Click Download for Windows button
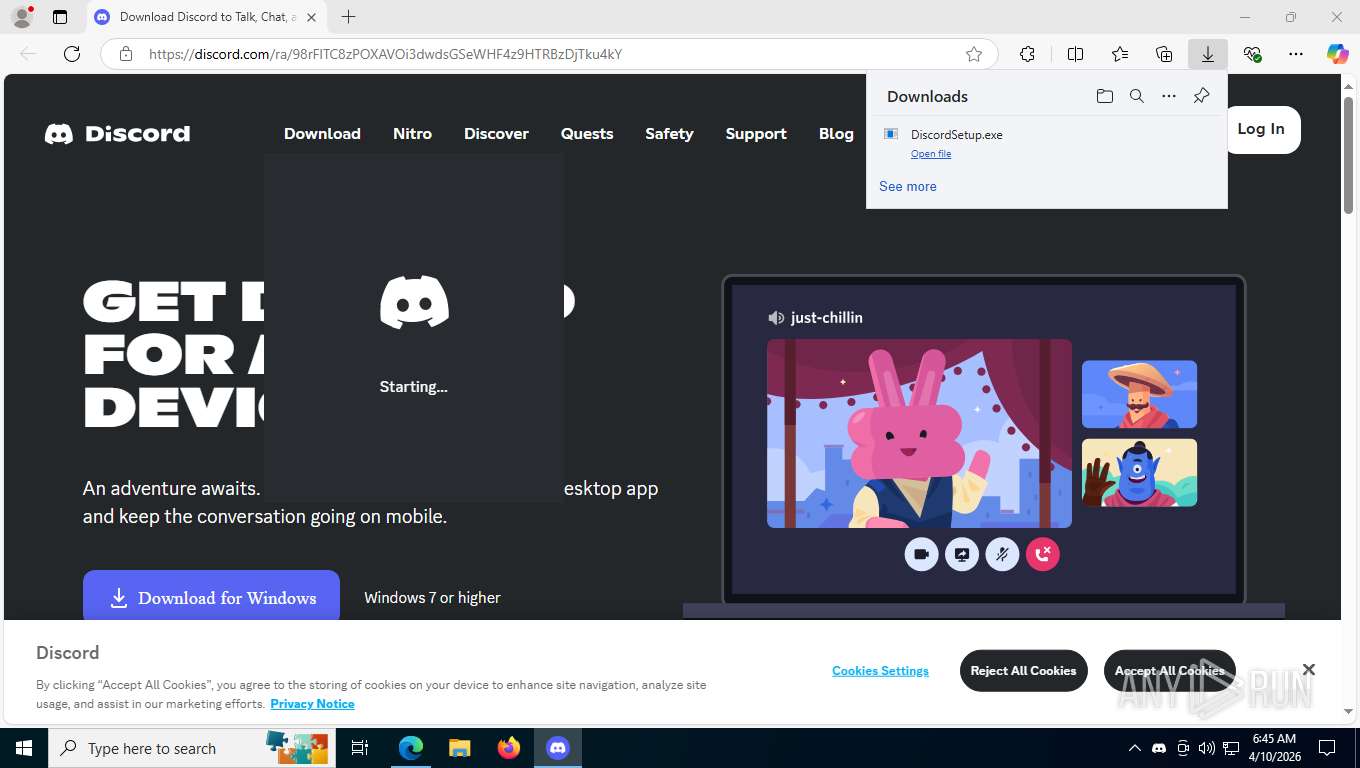Screen dimensions: 1360x768 click(x=211, y=597)
